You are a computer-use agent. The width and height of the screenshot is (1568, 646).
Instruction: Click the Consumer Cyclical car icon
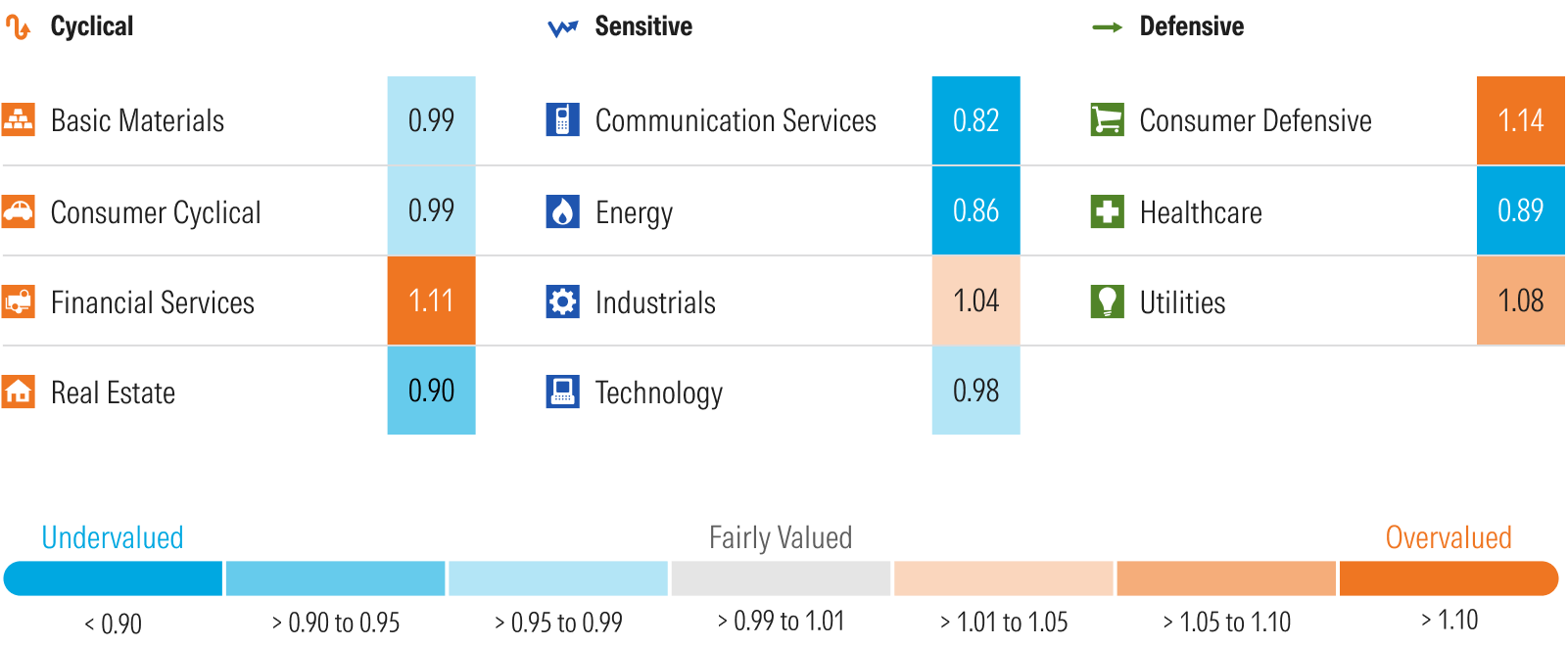(x=18, y=211)
